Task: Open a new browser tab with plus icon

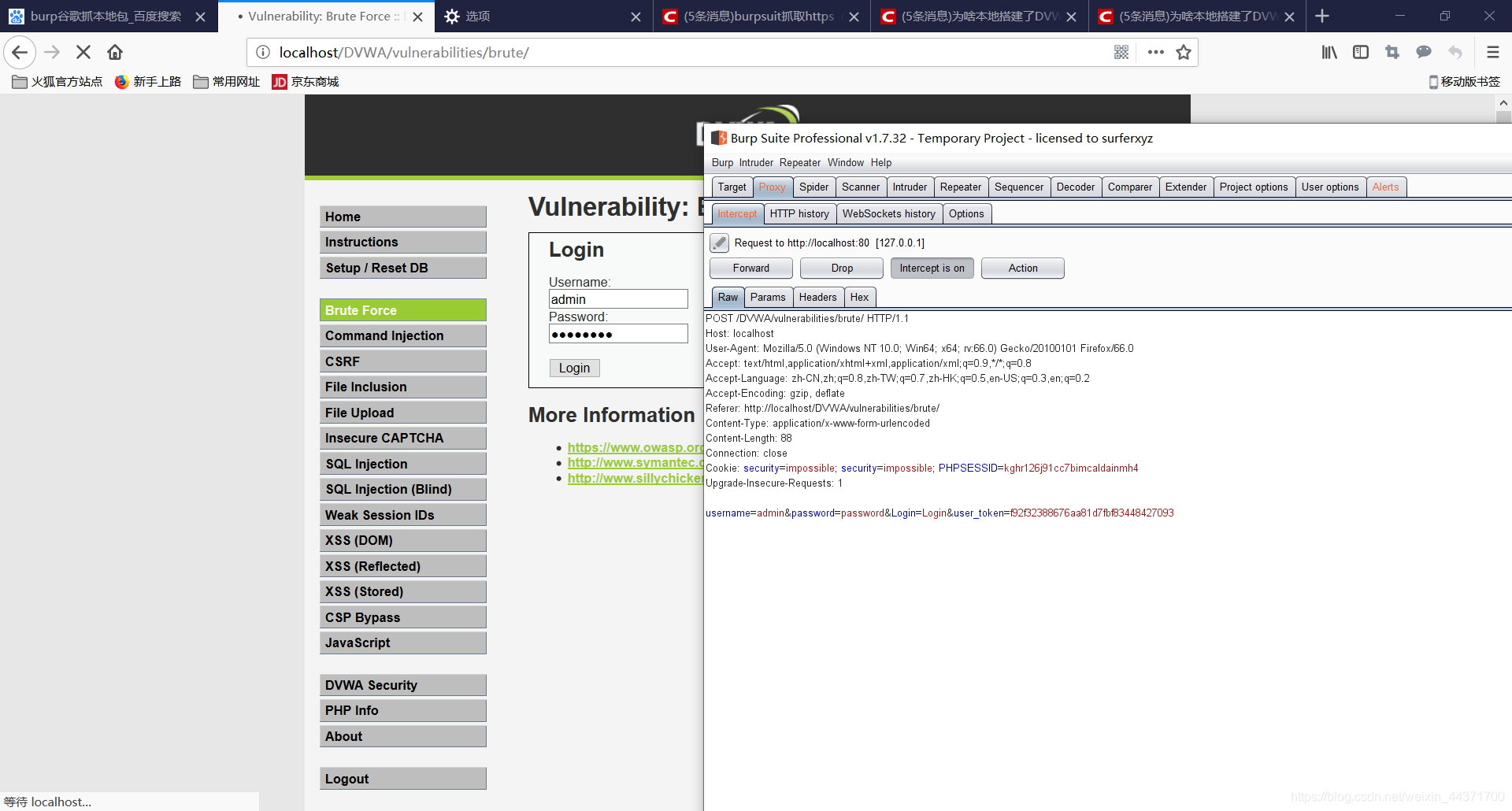Action: click(1322, 16)
